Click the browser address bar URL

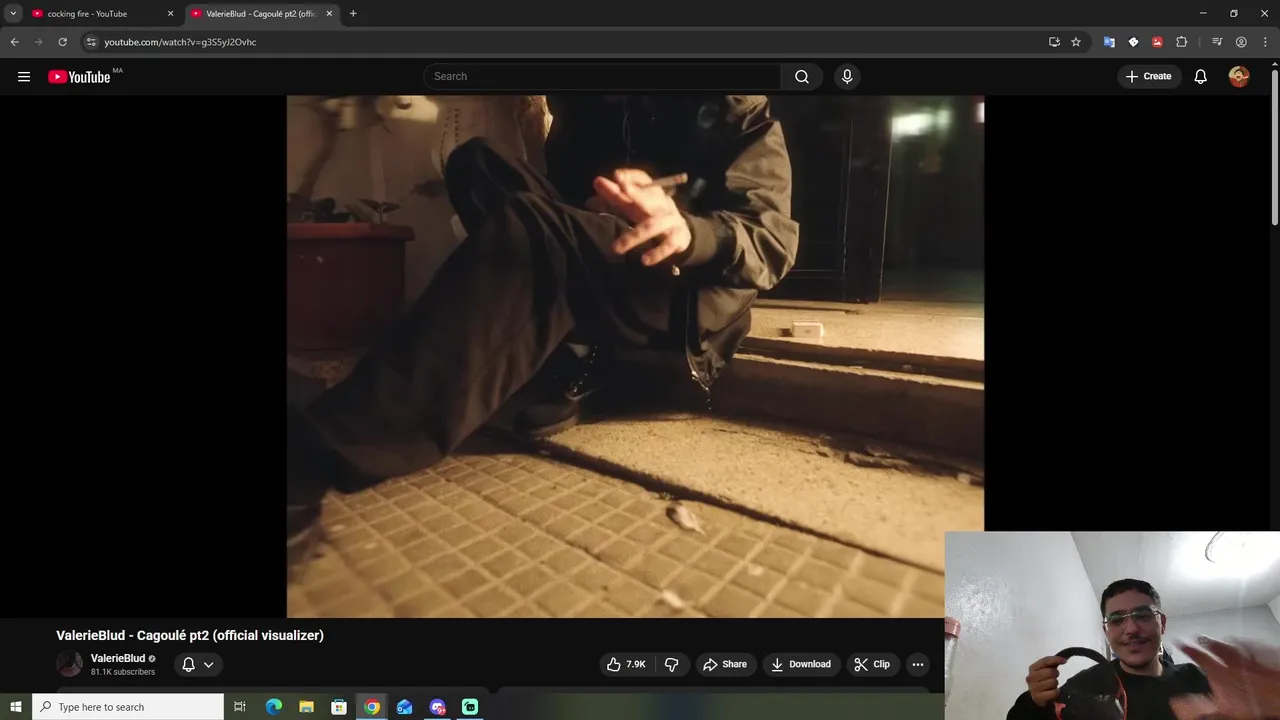coord(181,42)
